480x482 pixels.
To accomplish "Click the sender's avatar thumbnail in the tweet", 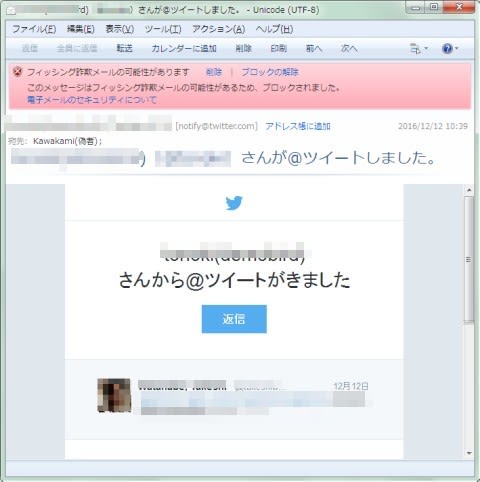I will coord(114,395).
